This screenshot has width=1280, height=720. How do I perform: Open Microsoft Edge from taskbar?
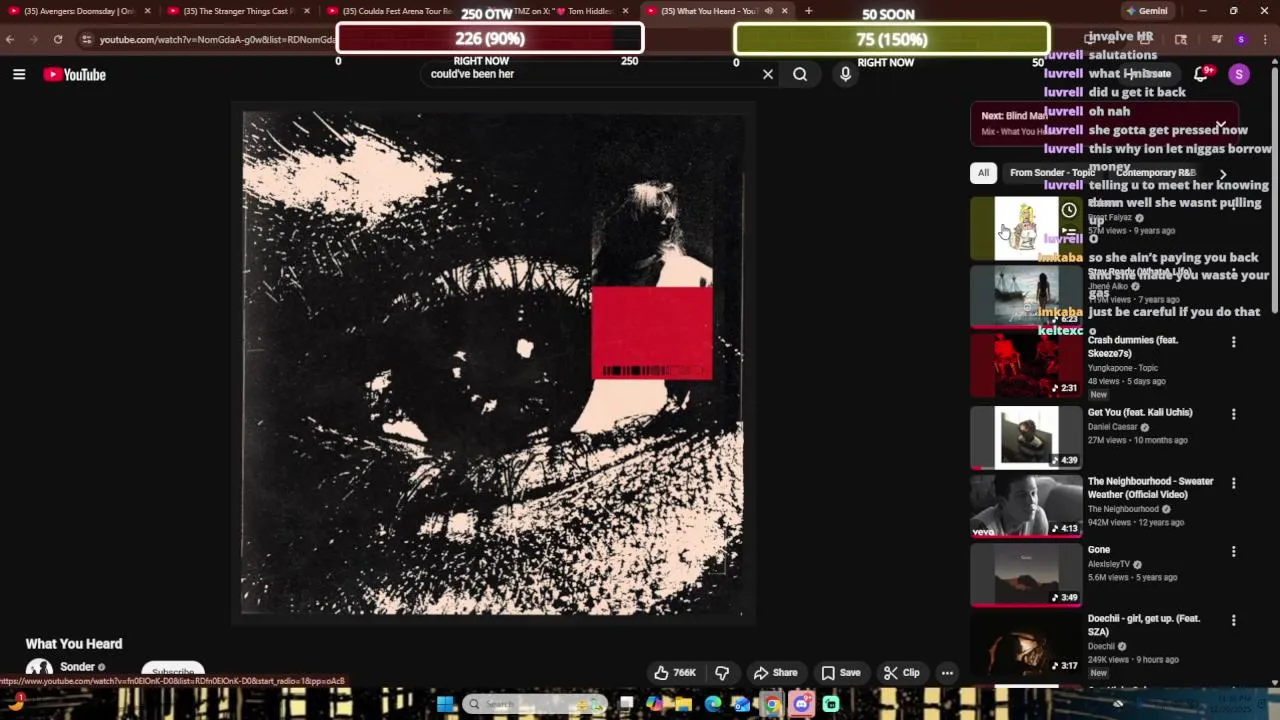point(713,704)
